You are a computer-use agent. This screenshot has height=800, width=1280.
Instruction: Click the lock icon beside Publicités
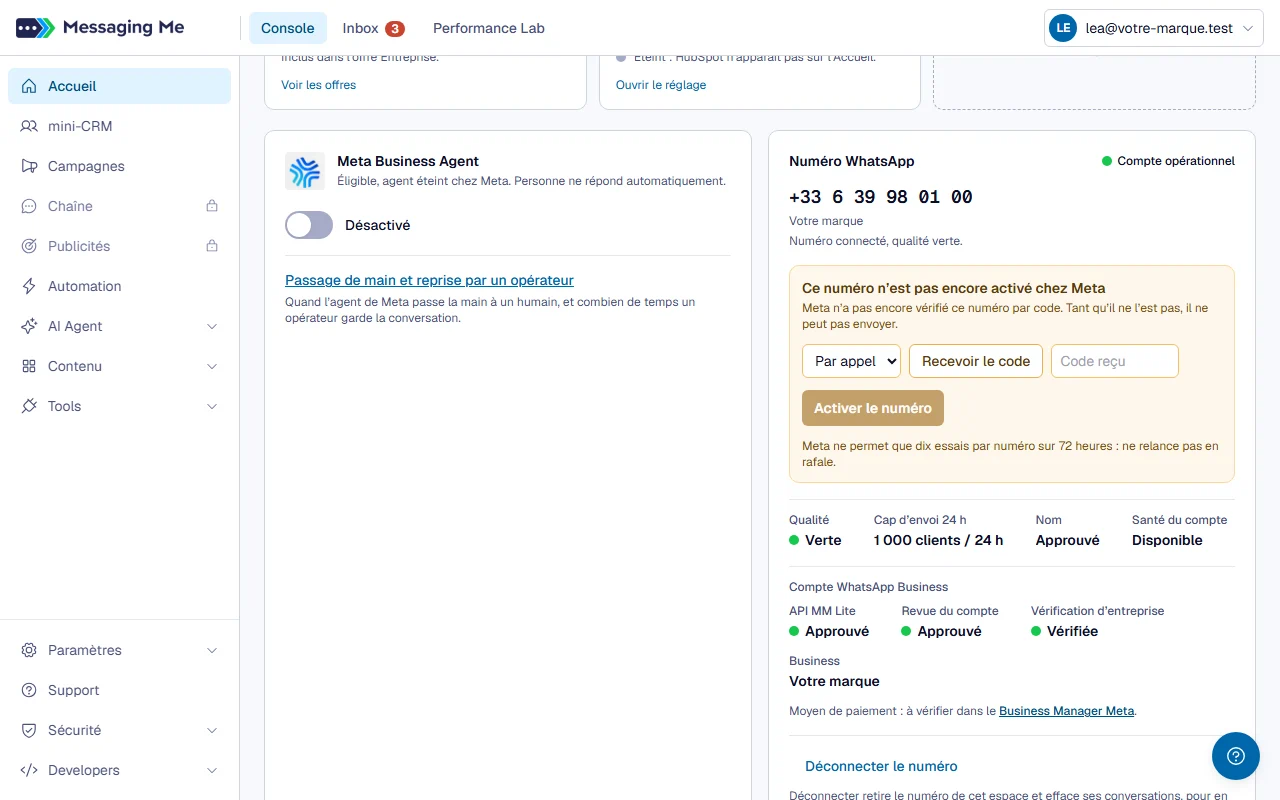[x=212, y=246]
